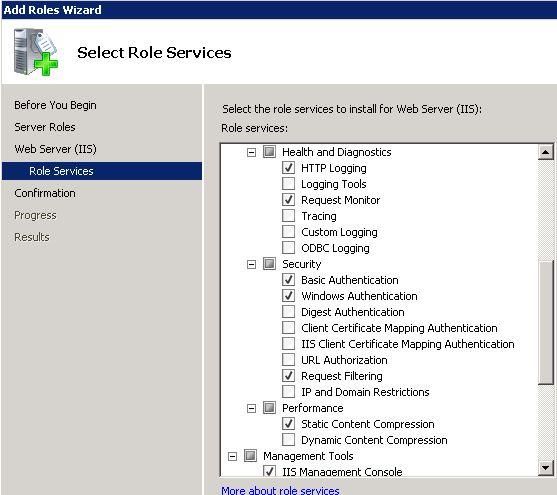Viewport: 557px width, 495px height.
Task: Select Web Server (IIS) in sidebar
Action: (55, 149)
